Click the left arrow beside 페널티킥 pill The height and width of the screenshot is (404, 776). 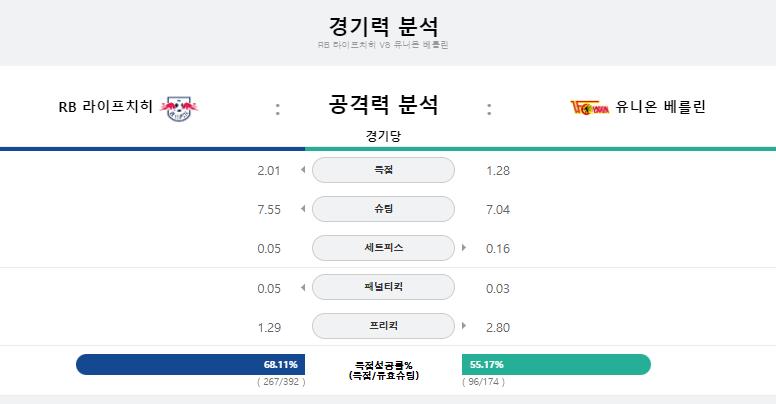303,287
